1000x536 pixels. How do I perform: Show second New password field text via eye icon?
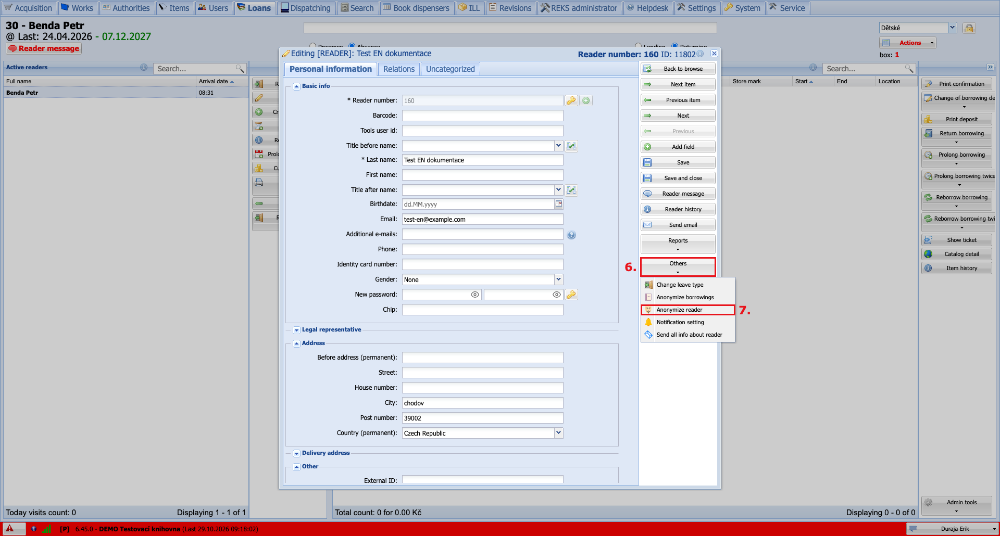point(556,295)
